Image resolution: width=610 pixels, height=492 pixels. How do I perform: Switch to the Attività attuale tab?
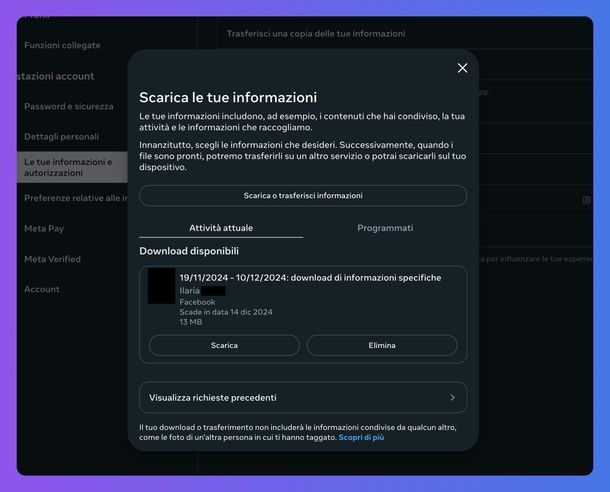(221, 228)
